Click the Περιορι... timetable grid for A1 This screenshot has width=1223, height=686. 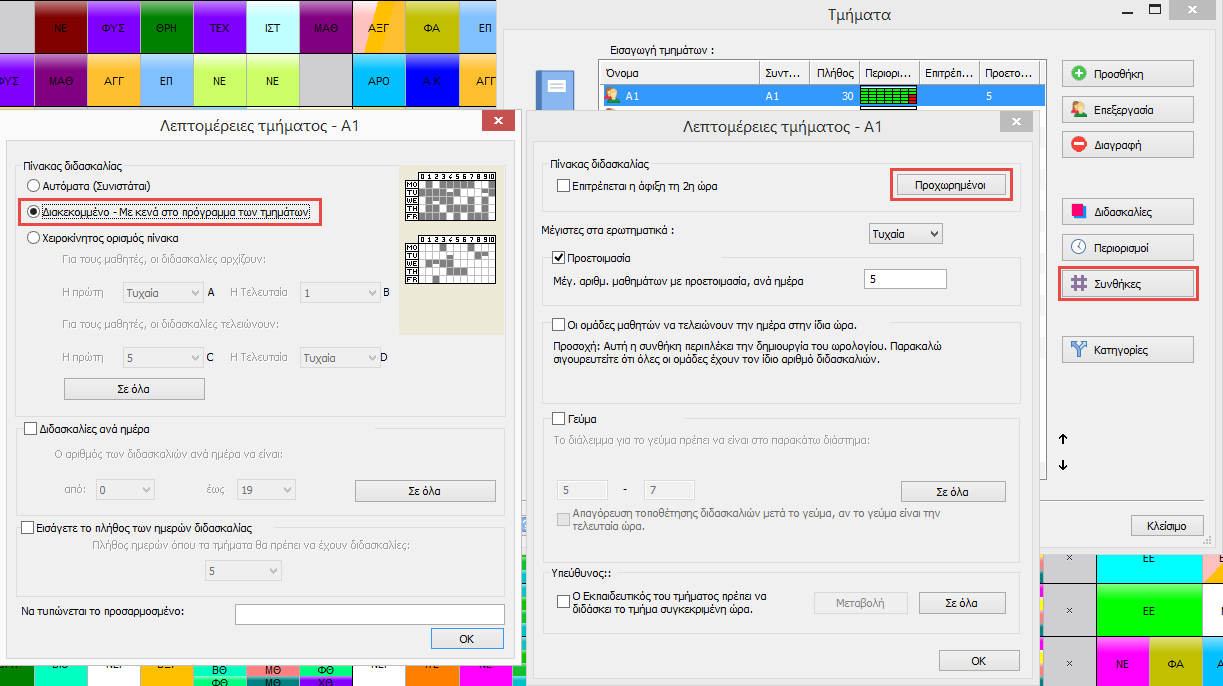click(888, 96)
